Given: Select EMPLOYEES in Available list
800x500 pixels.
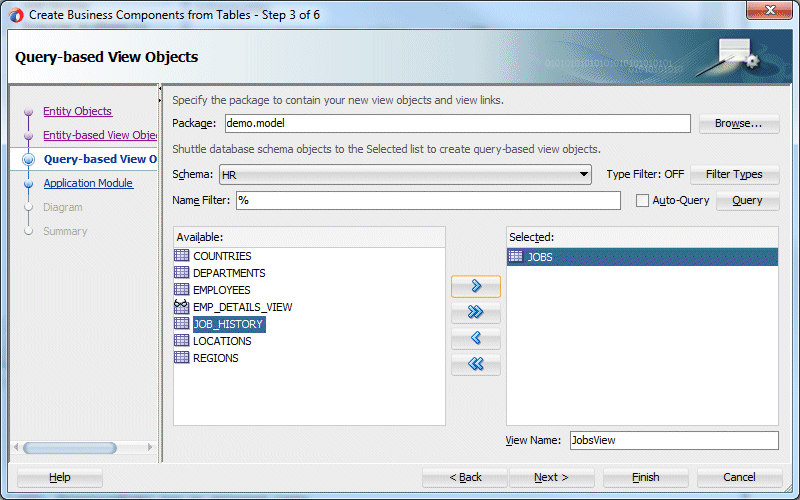Looking at the screenshot, I should pyautogui.click(x=222, y=290).
